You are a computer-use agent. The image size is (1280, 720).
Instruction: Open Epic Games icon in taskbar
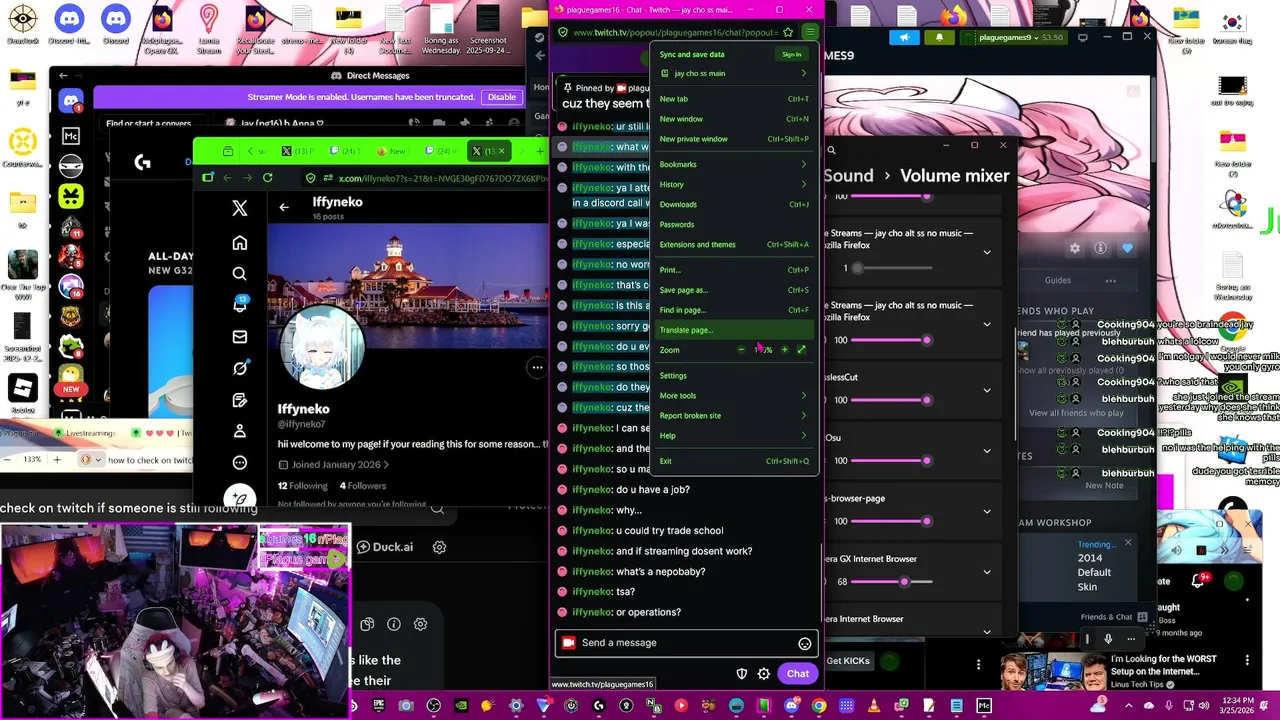pos(378,706)
